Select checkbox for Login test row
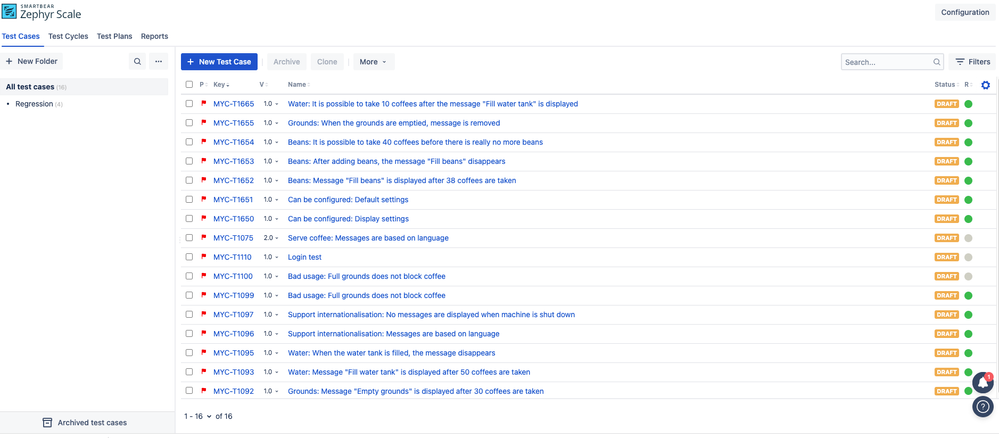The image size is (999, 438). (x=189, y=257)
